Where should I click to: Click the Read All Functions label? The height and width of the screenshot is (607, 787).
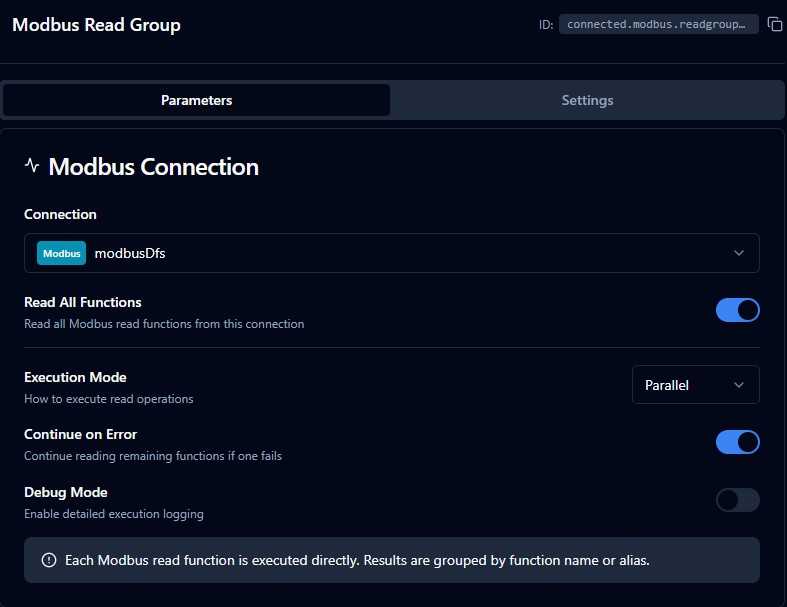pos(83,302)
